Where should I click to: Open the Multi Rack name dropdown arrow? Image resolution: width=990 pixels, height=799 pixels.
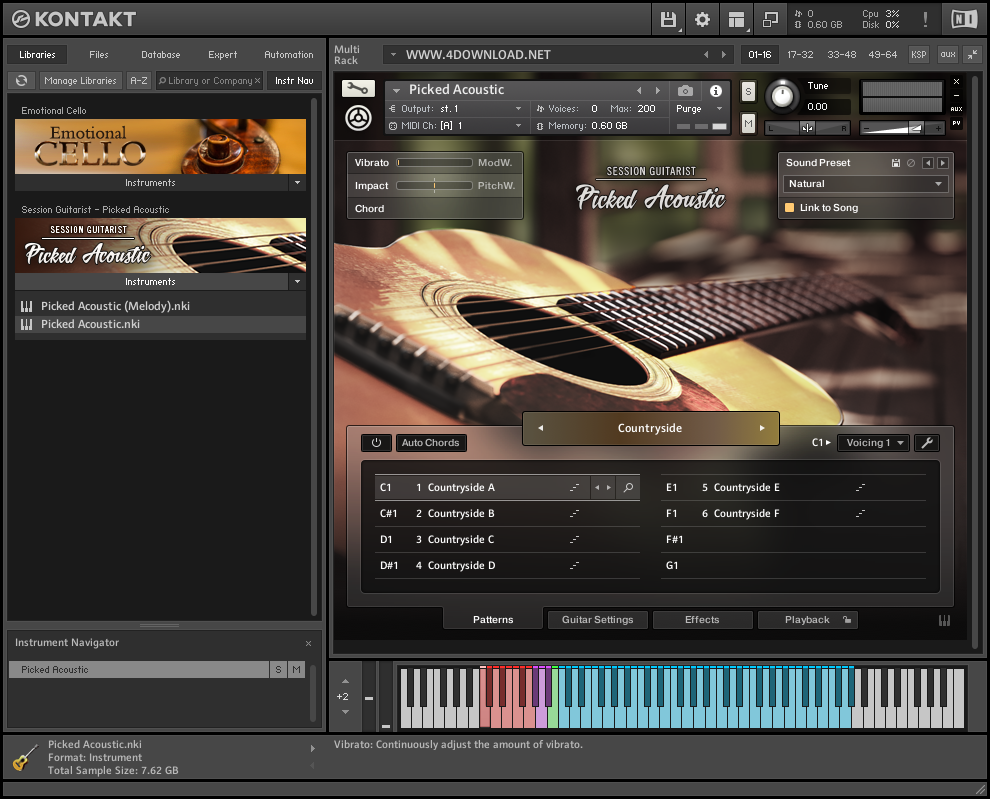point(393,55)
